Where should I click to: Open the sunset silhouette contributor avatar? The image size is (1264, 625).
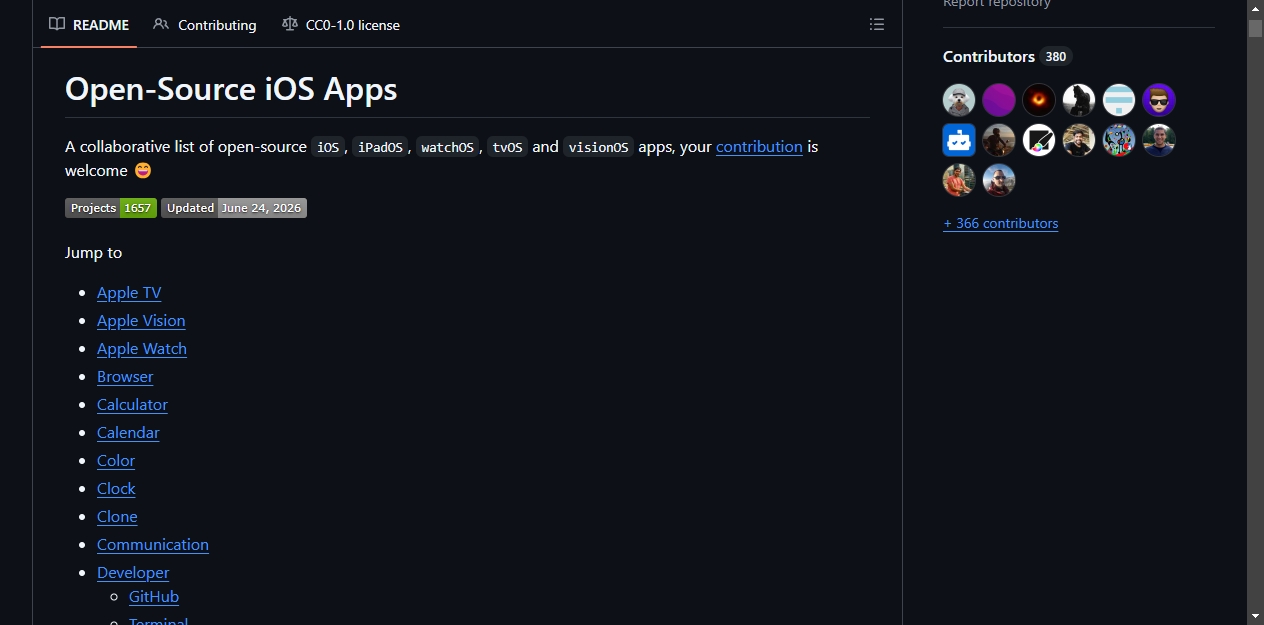(x=999, y=140)
